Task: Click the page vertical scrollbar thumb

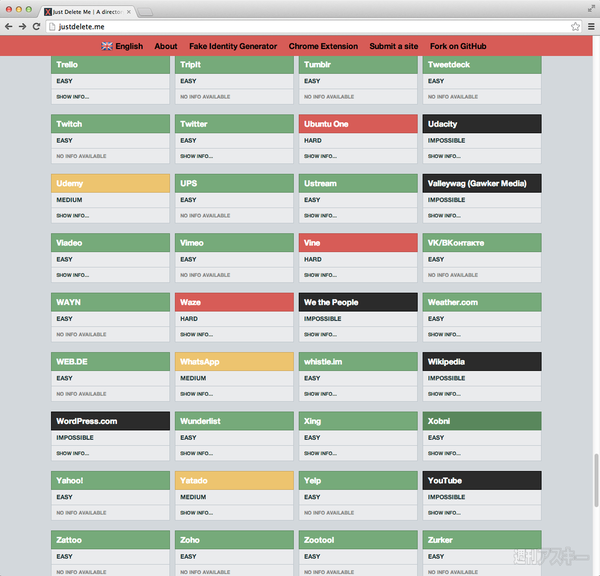Action: pyautogui.click(x=596, y=480)
